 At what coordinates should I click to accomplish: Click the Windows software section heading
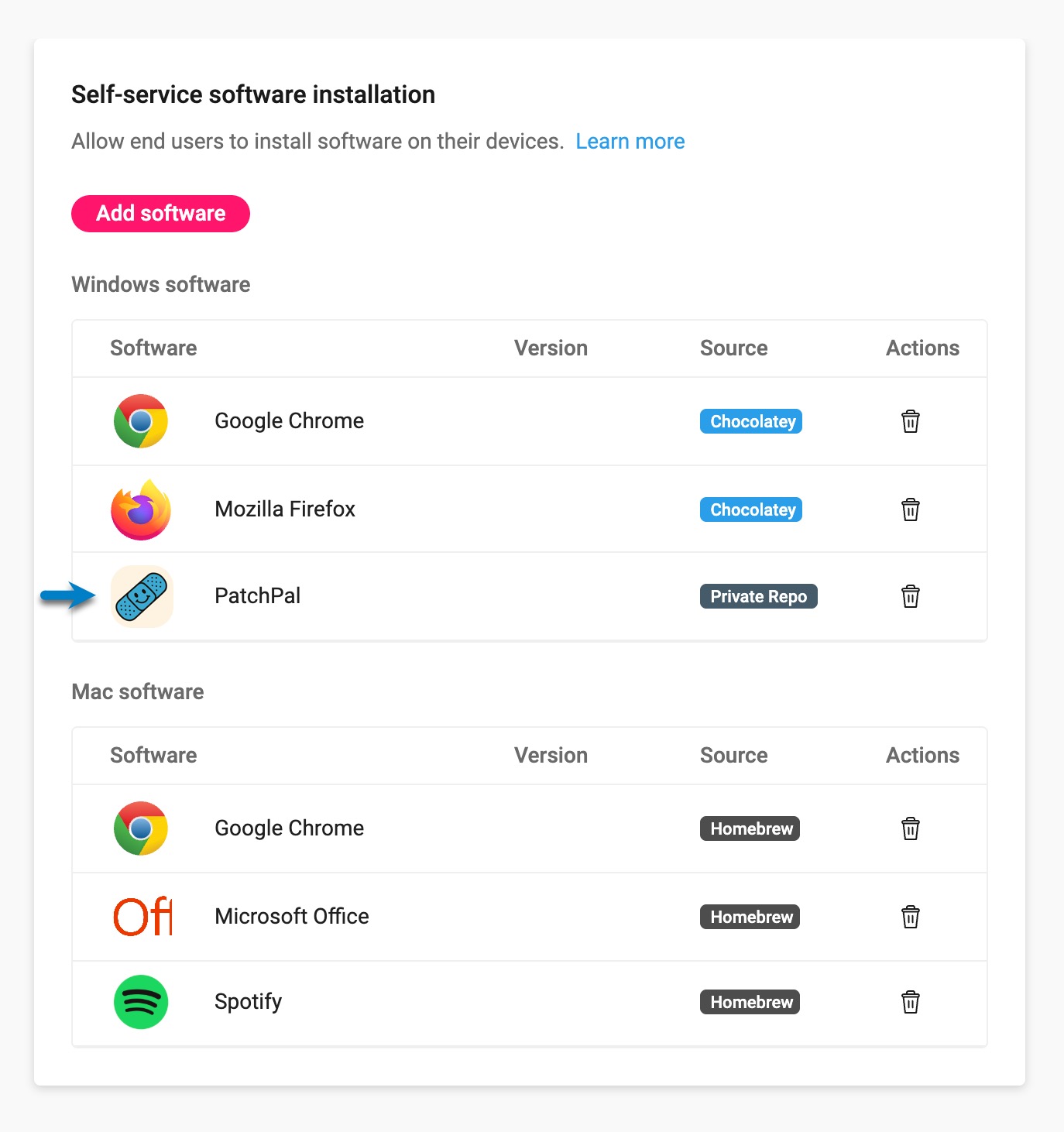point(160,284)
